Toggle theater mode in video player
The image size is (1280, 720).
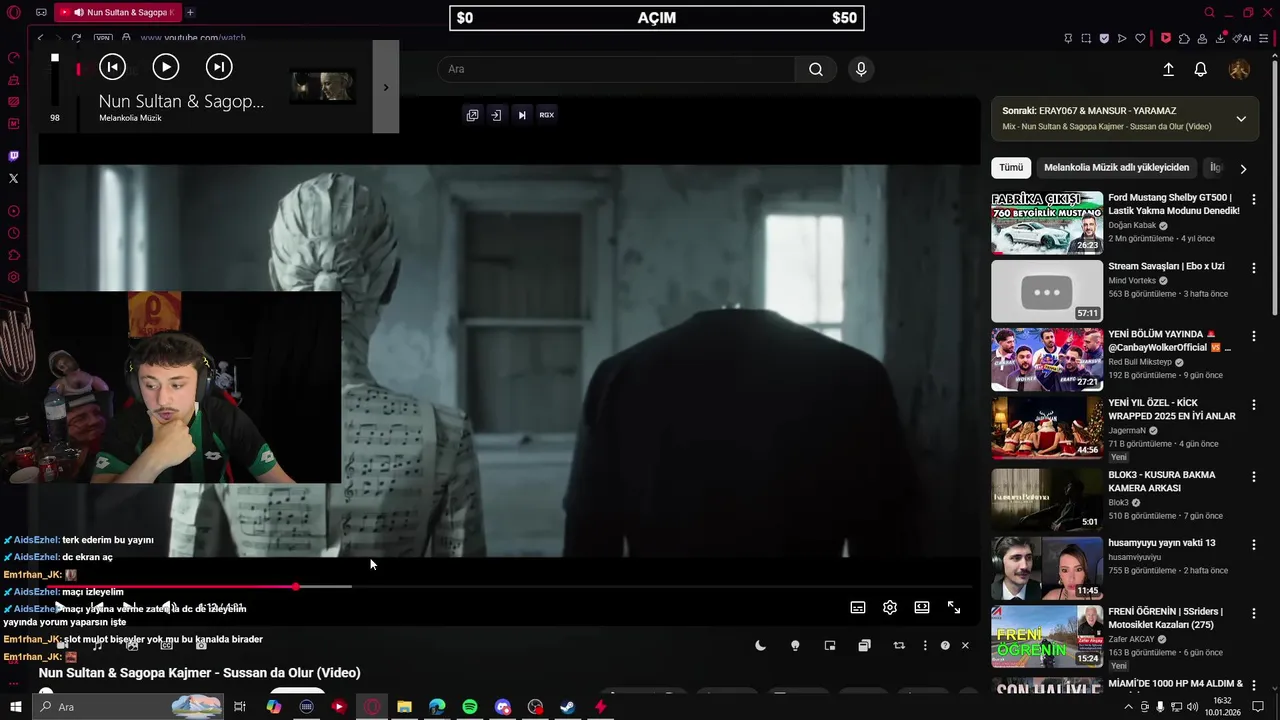point(922,607)
